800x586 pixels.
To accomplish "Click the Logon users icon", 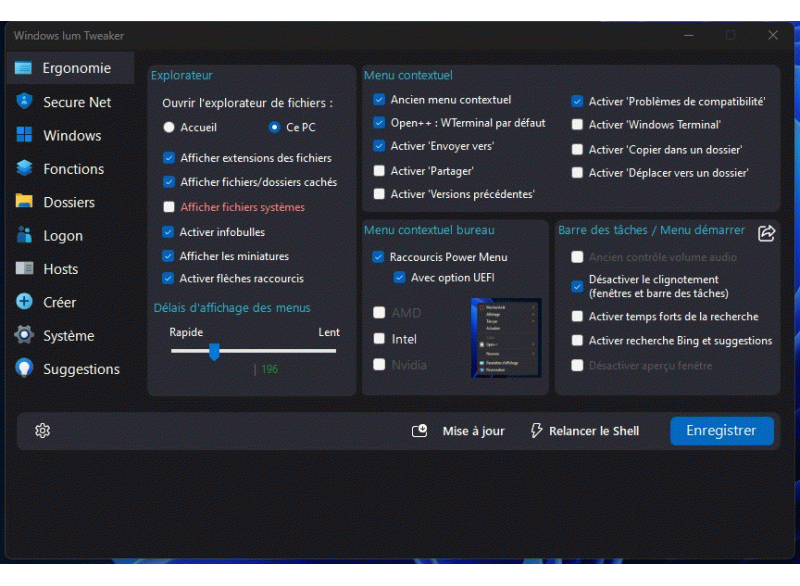I will coord(24,235).
